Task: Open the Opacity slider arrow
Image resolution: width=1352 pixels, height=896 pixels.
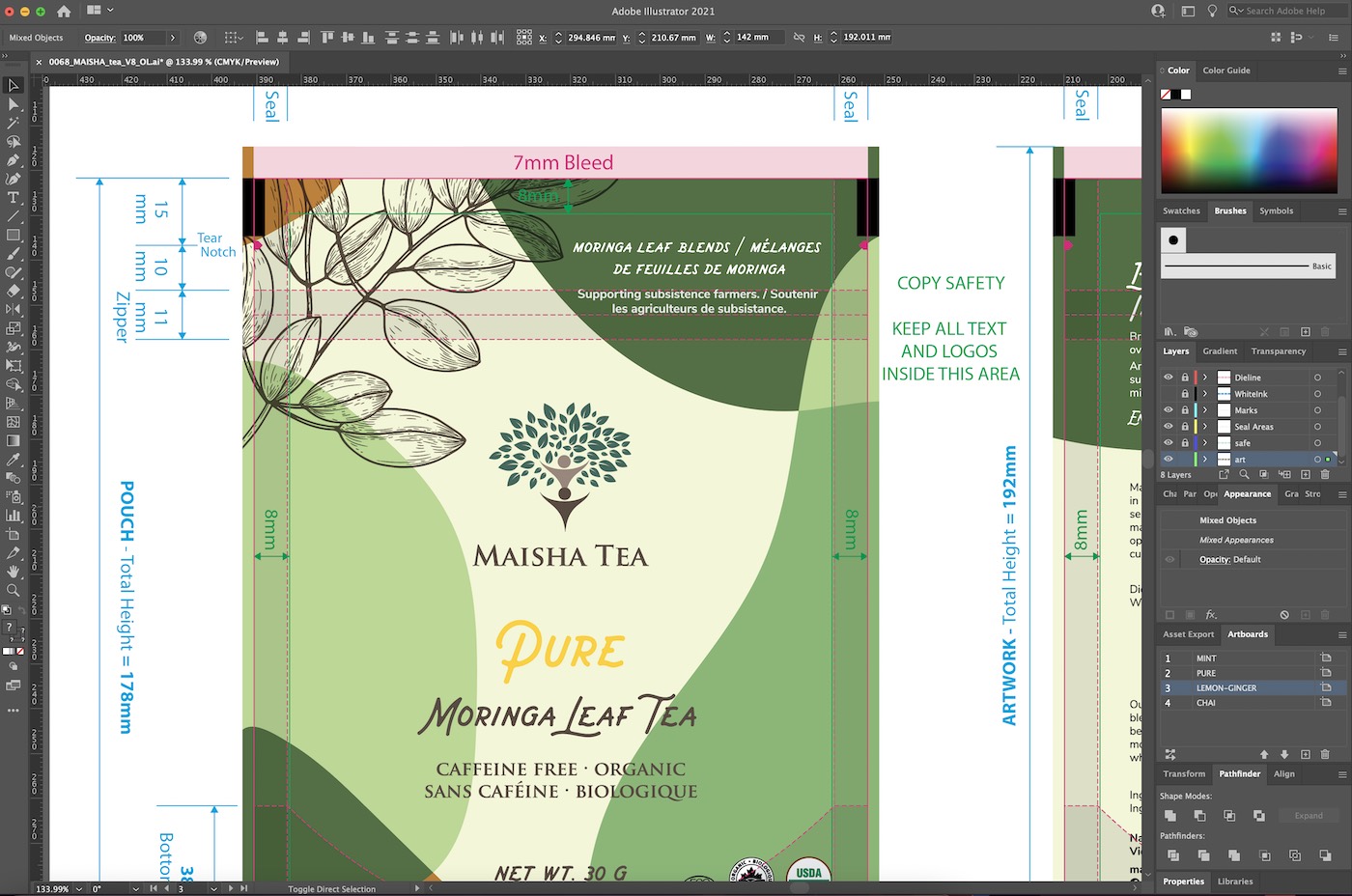Action: coord(172,38)
